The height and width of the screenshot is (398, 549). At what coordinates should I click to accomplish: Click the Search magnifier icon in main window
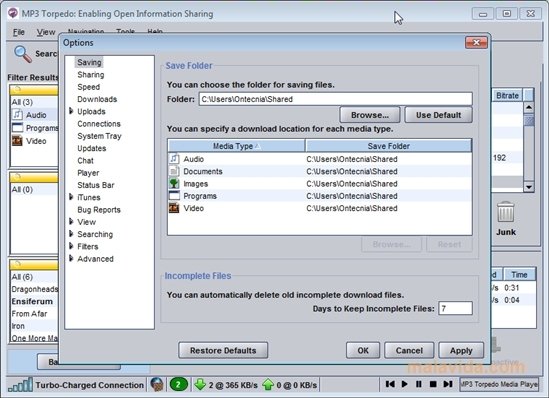coord(23,54)
